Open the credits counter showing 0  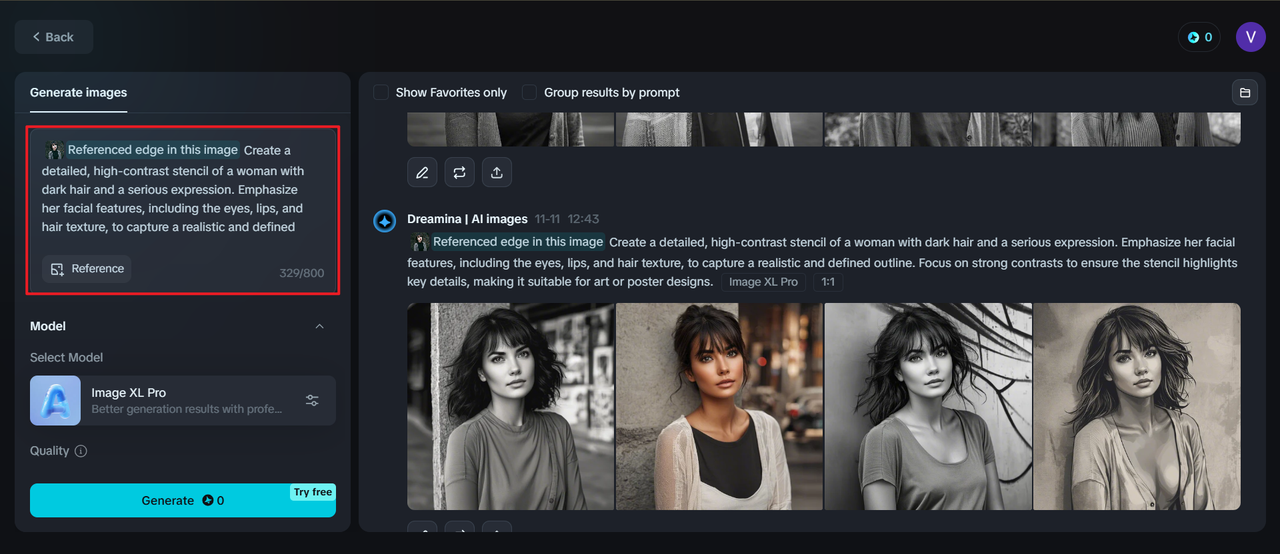1199,37
